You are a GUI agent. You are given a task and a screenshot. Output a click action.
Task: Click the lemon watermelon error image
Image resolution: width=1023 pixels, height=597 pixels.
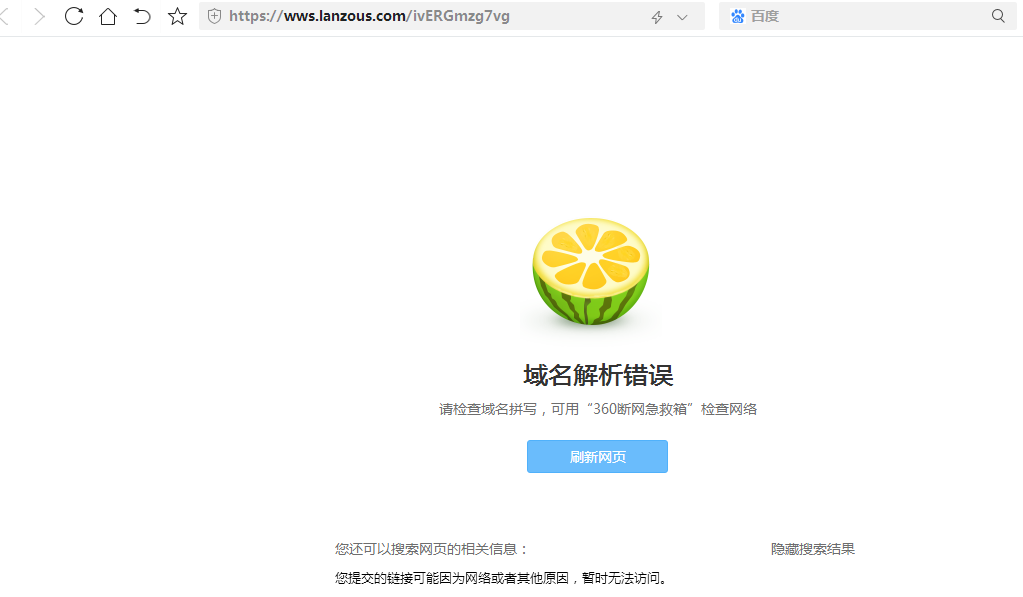point(590,271)
